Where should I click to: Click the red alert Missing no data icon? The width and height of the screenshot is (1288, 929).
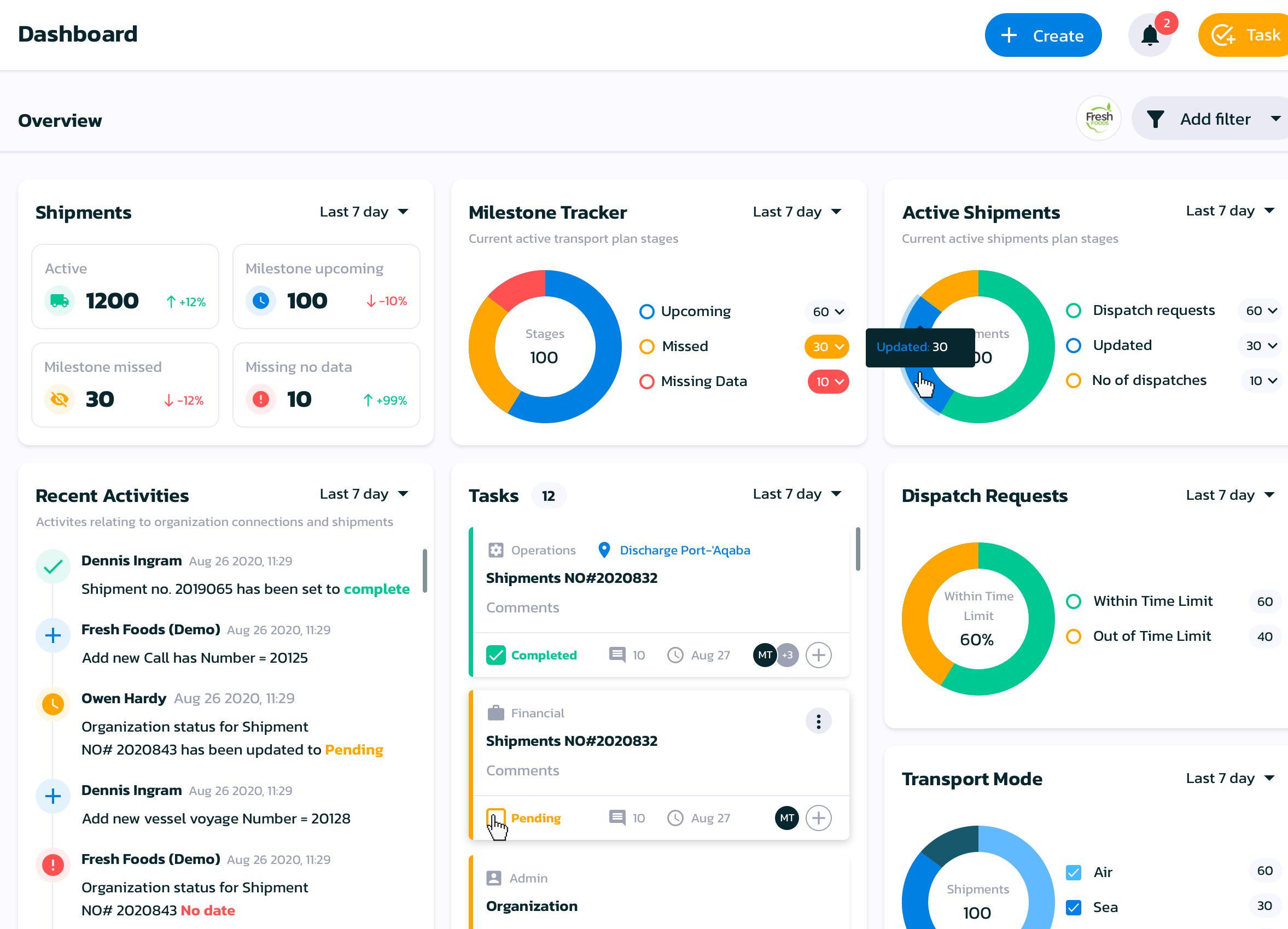tap(261, 399)
